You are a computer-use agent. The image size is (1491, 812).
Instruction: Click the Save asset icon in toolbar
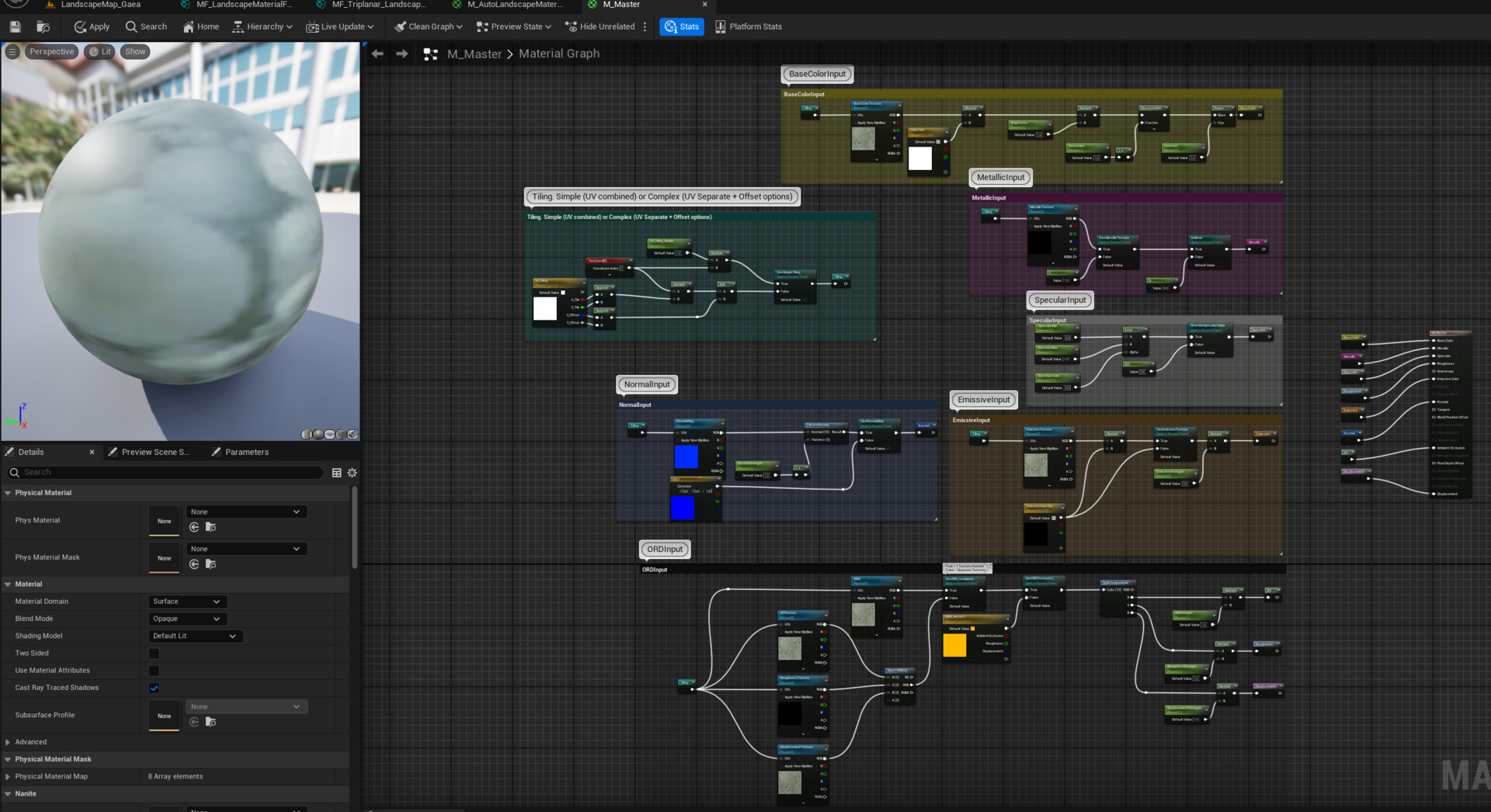point(15,26)
